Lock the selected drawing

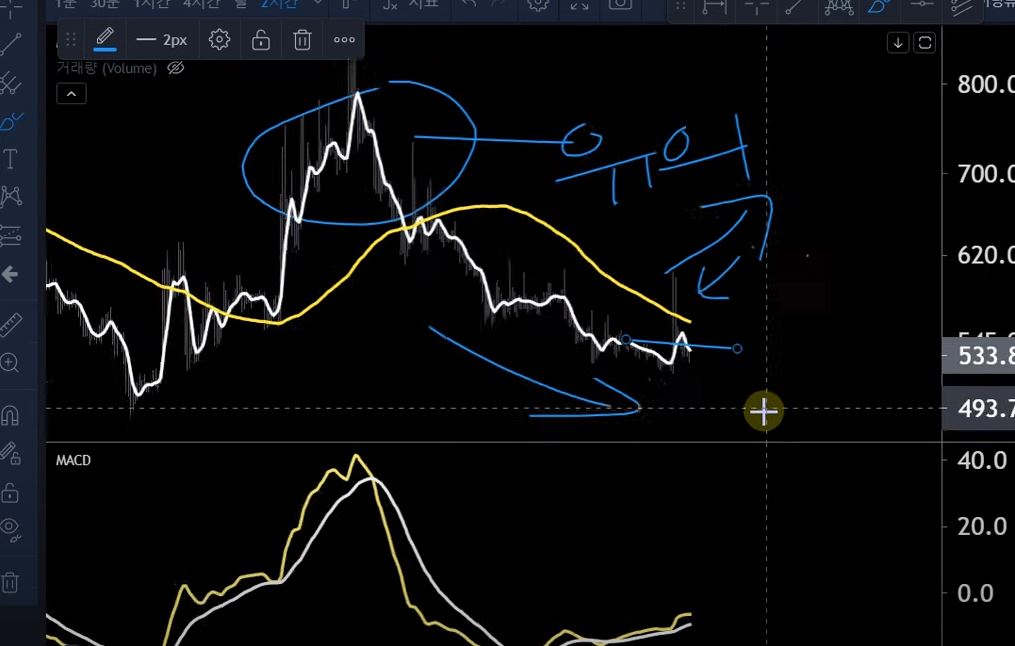pos(261,40)
